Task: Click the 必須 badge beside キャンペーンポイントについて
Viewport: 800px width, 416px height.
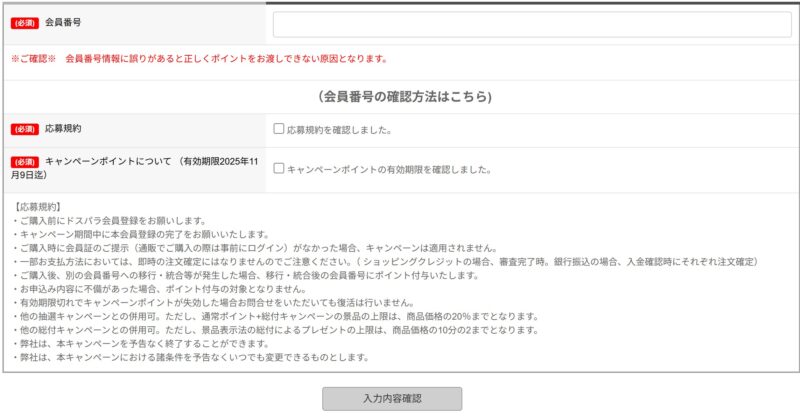Action: point(25,162)
